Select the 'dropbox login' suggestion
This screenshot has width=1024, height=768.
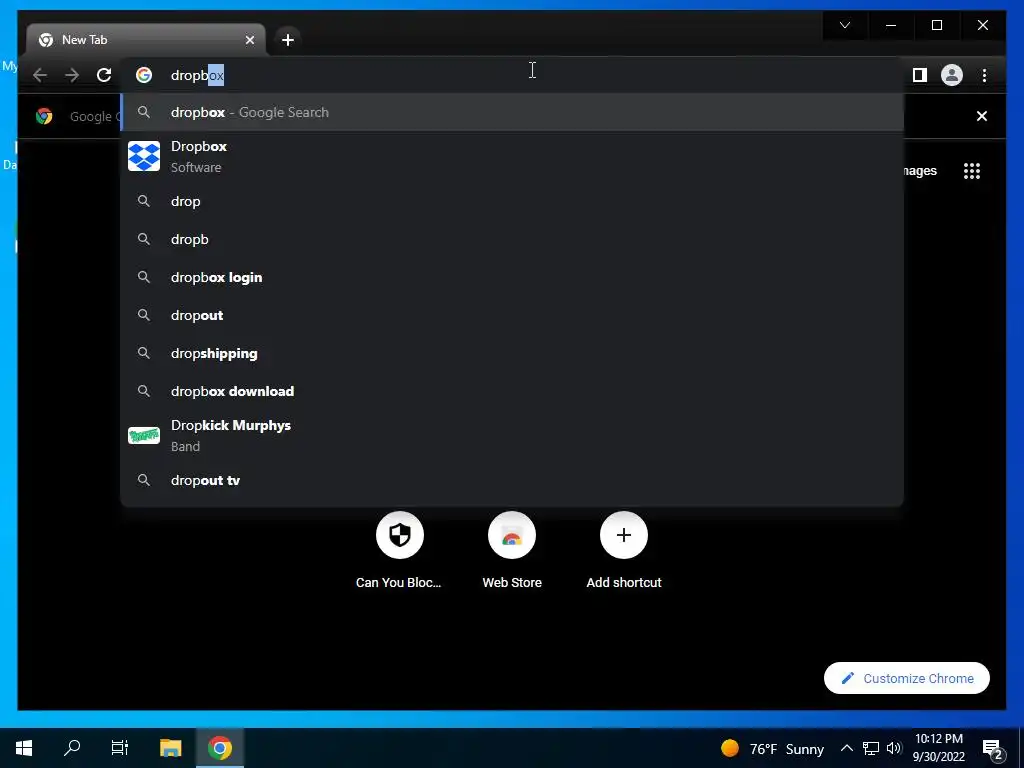click(x=512, y=277)
